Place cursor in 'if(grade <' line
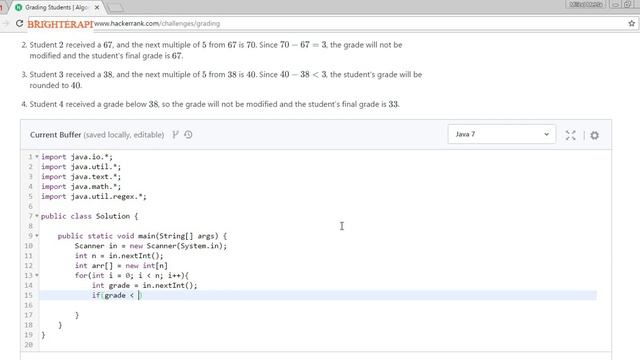This screenshot has height=360, width=640. tap(117, 295)
